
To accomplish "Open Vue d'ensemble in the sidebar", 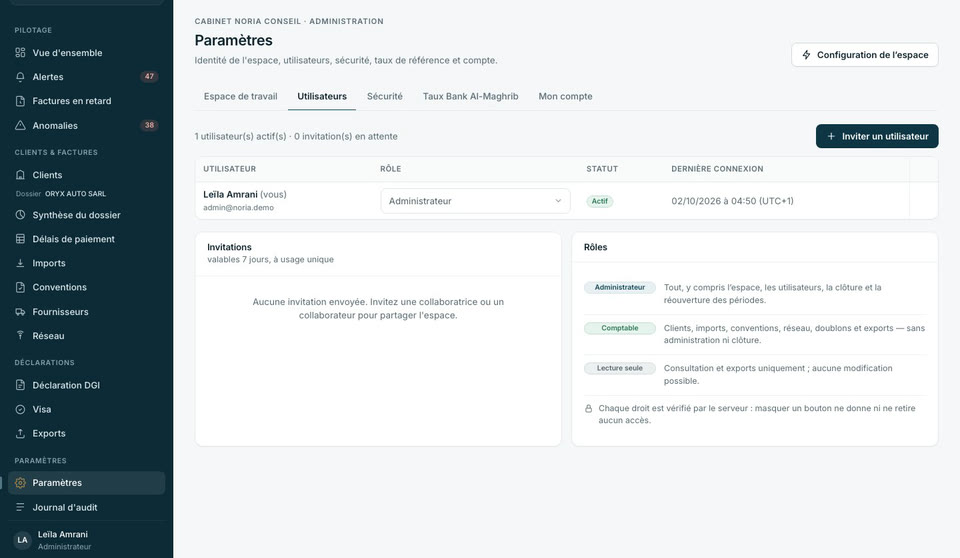I will (x=86, y=53).
